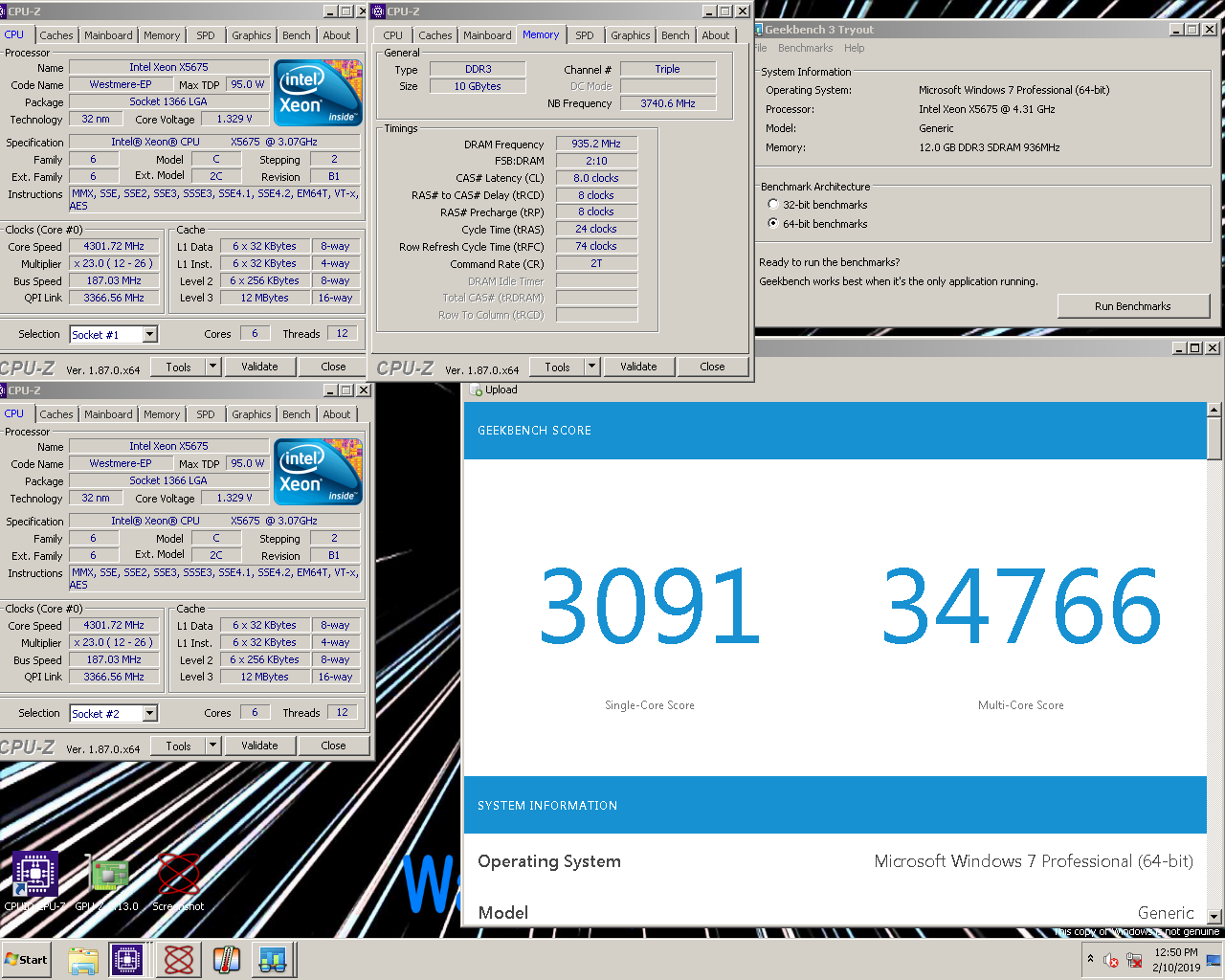Click Tools button in Socket #1 CPU-Z window
The height and width of the screenshot is (980, 1225).
178,367
